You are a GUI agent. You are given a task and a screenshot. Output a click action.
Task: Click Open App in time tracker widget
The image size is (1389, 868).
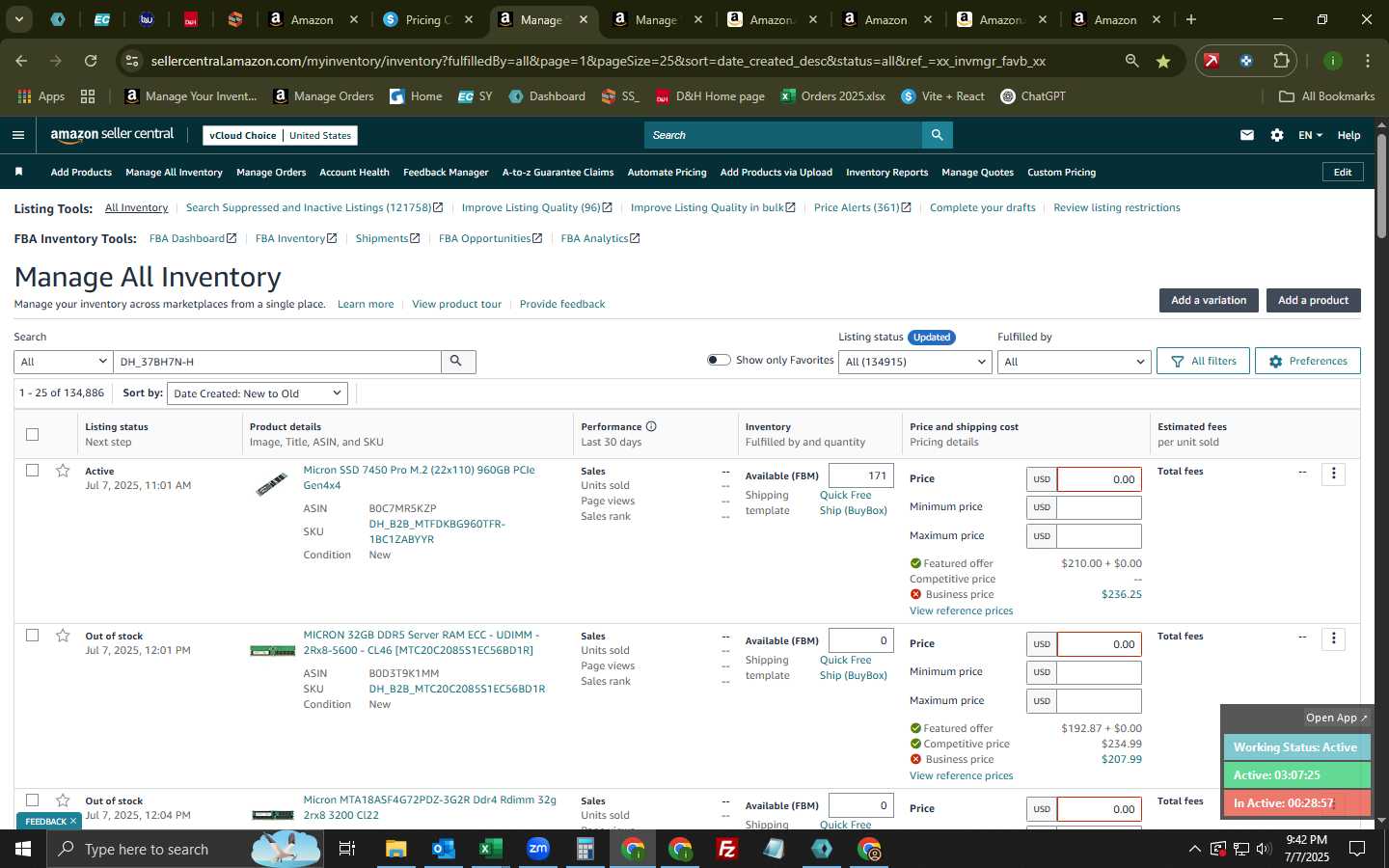(1336, 718)
